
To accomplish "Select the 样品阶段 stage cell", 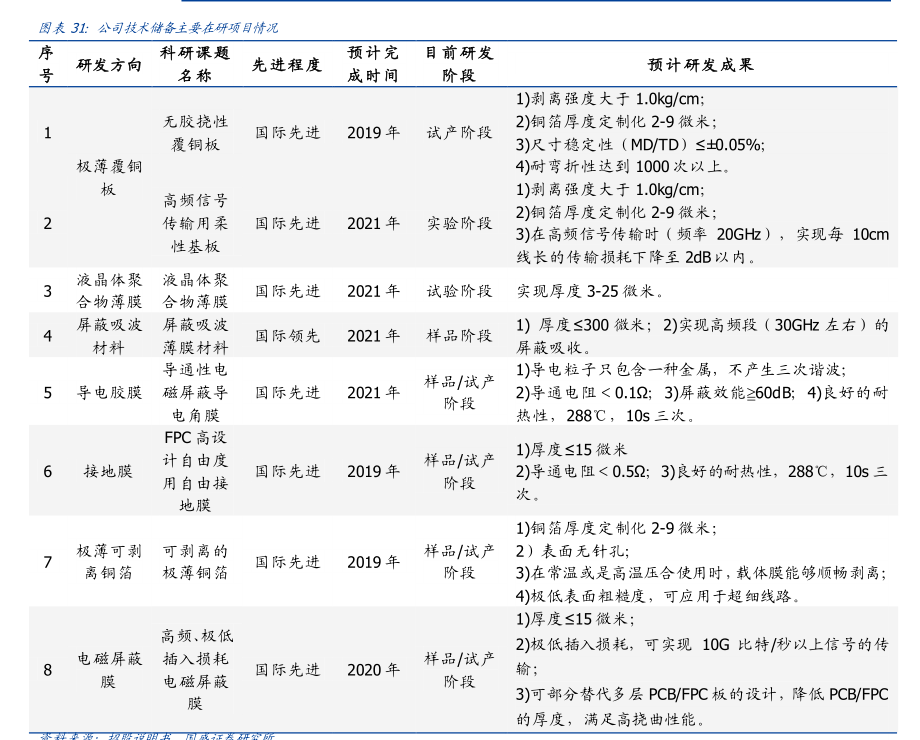I will click(x=459, y=336).
